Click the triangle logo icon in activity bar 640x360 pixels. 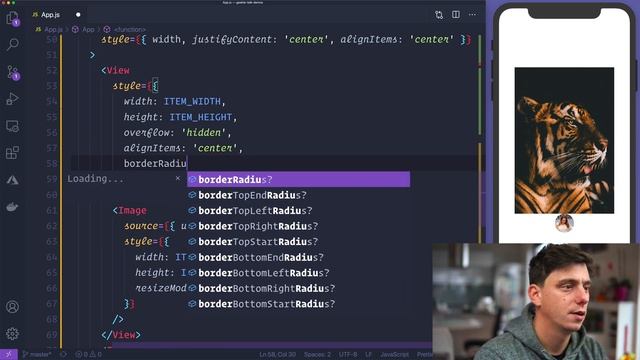click(x=12, y=180)
